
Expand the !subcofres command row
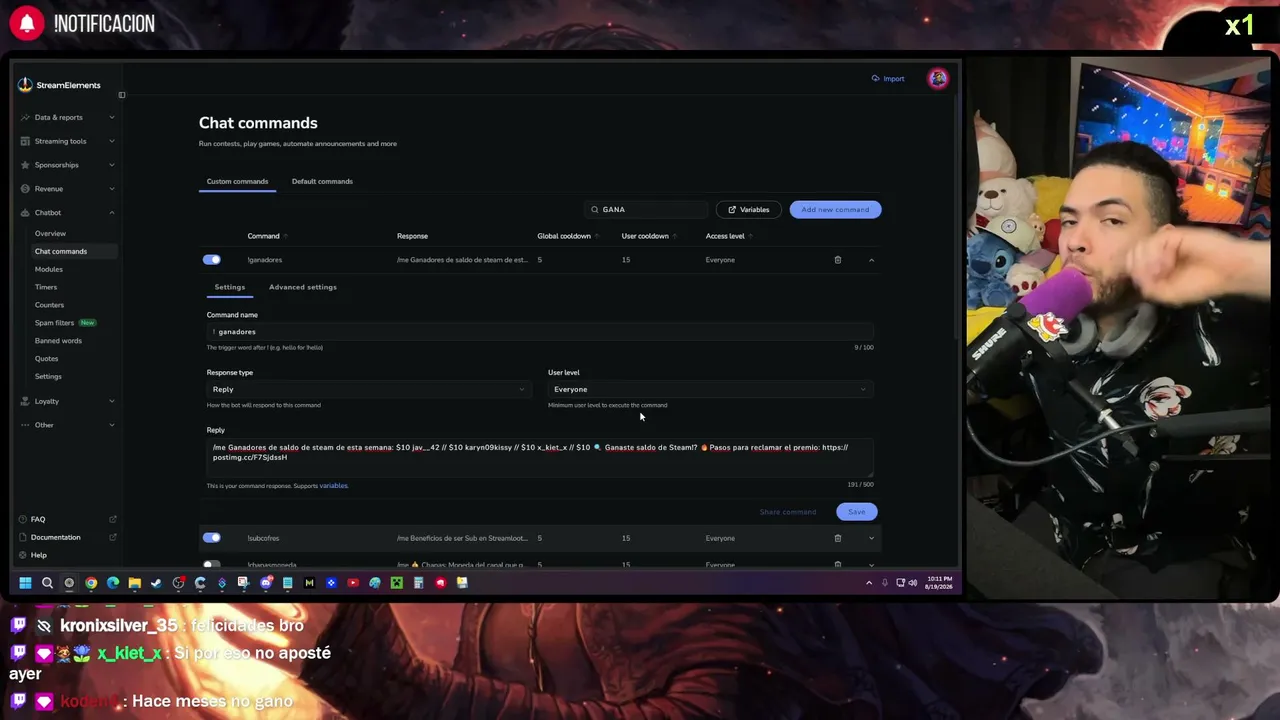pyautogui.click(x=871, y=538)
